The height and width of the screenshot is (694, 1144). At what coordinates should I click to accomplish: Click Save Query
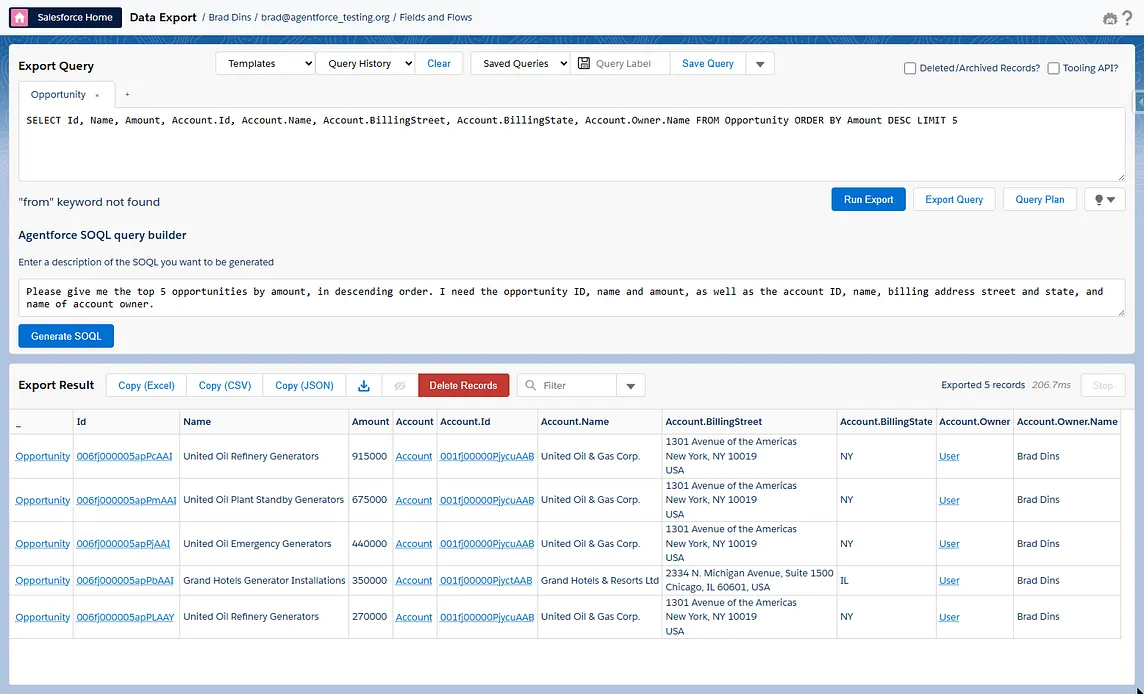pyautogui.click(x=708, y=63)
